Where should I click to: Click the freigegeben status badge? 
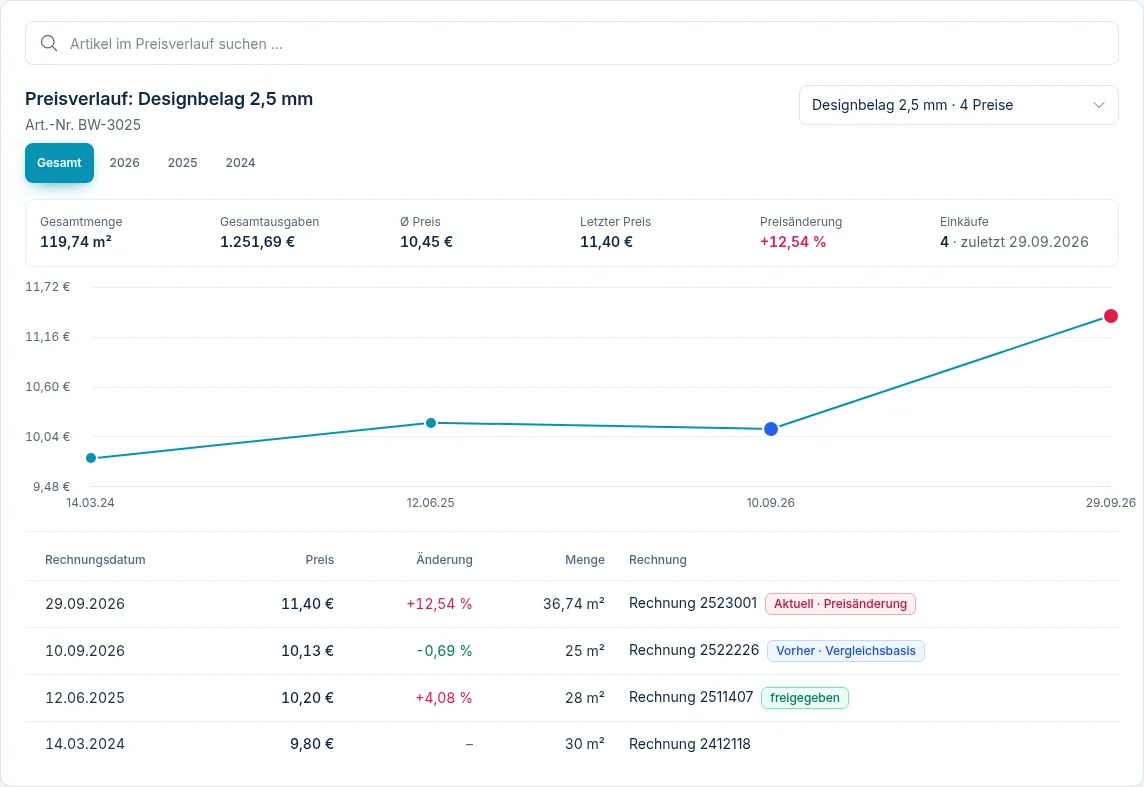(805, 698)
